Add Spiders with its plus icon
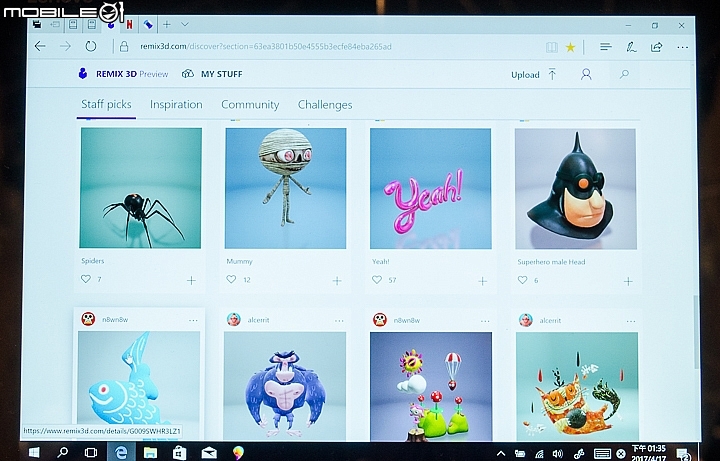This screenshot has width=720, height=461. pos(191,280)
